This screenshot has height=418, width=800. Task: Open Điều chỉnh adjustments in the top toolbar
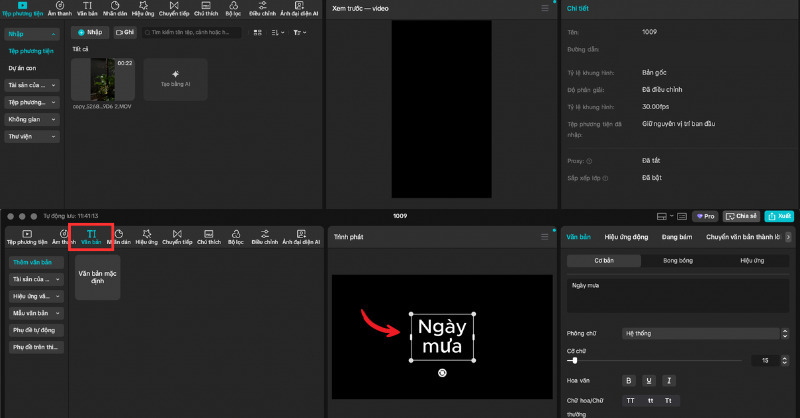[264, 9]
